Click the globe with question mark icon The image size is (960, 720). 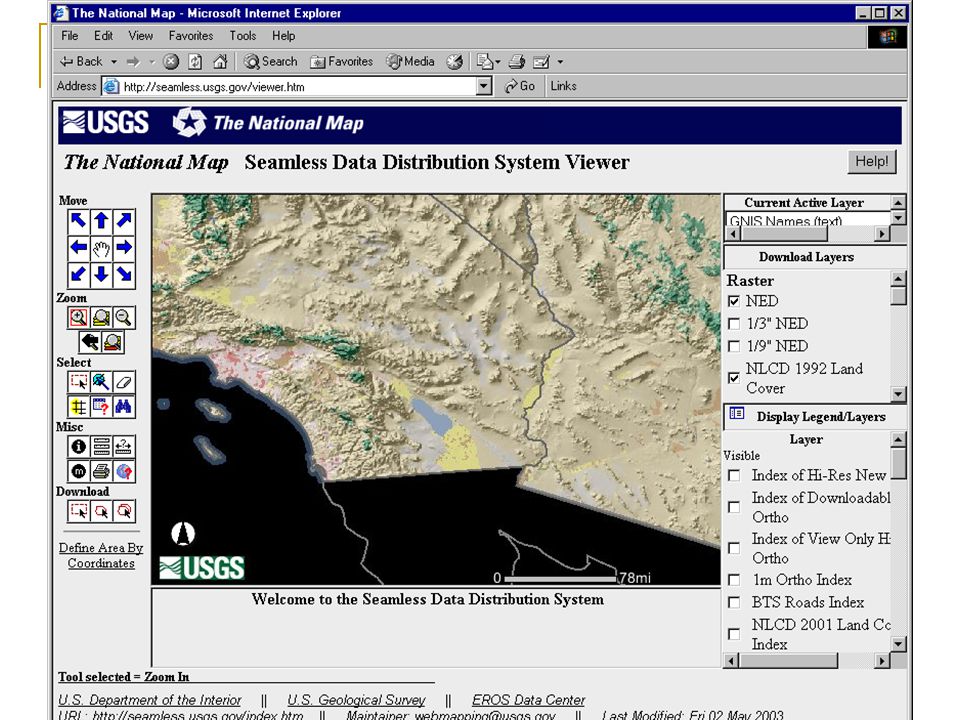tap(124, 471)
